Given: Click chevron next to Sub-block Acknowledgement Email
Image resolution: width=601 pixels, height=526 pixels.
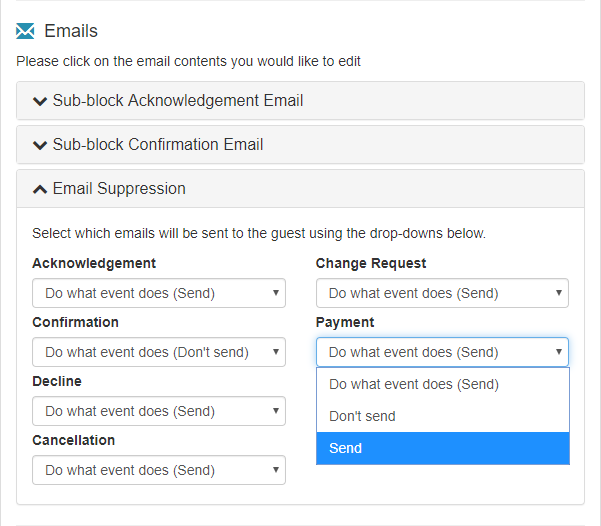Looking at the screenshot, I should tap(40, 101).
